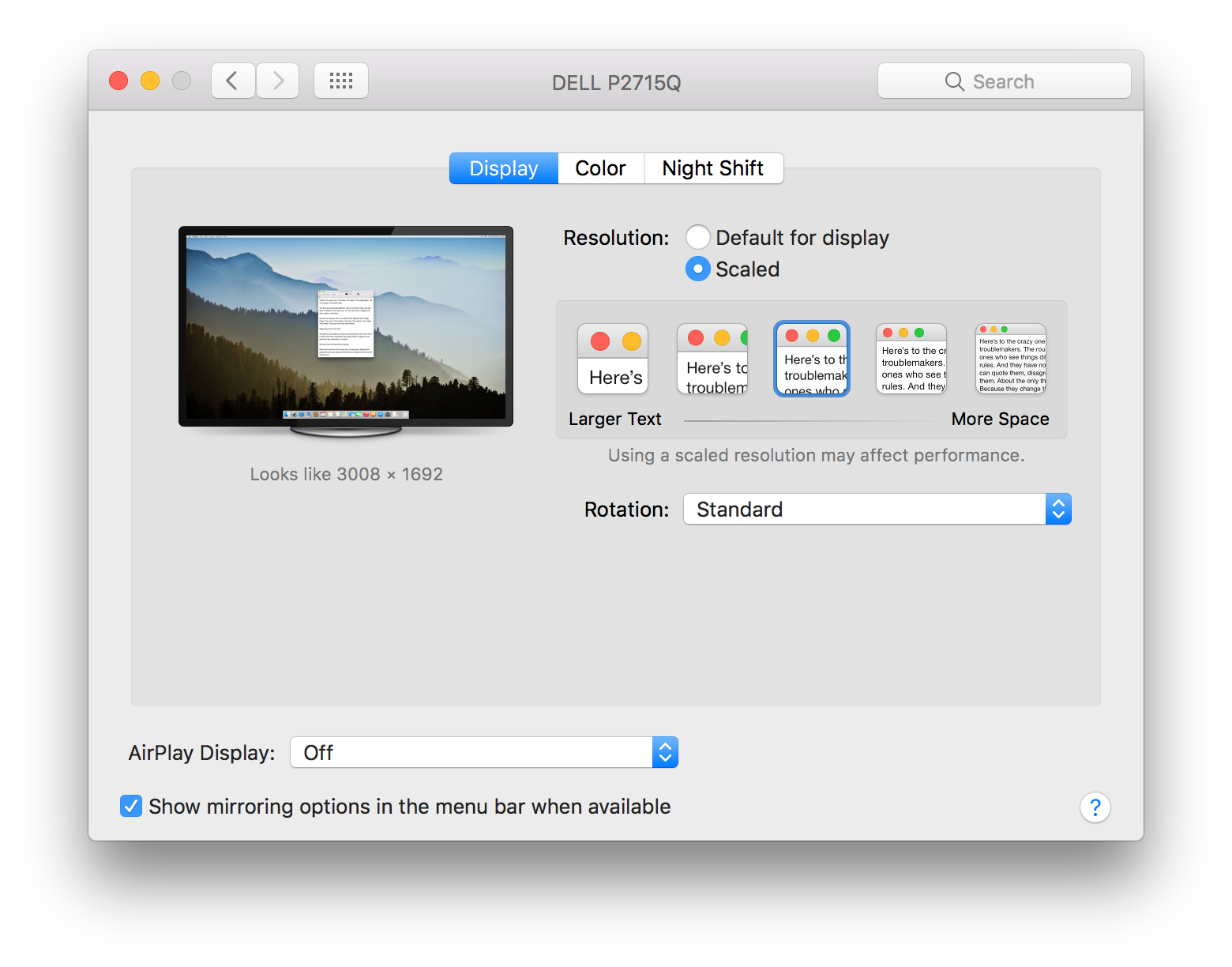Switch to the Color tab
Viewport: 1232px width, 967px height.
click(x=601, y=168)
